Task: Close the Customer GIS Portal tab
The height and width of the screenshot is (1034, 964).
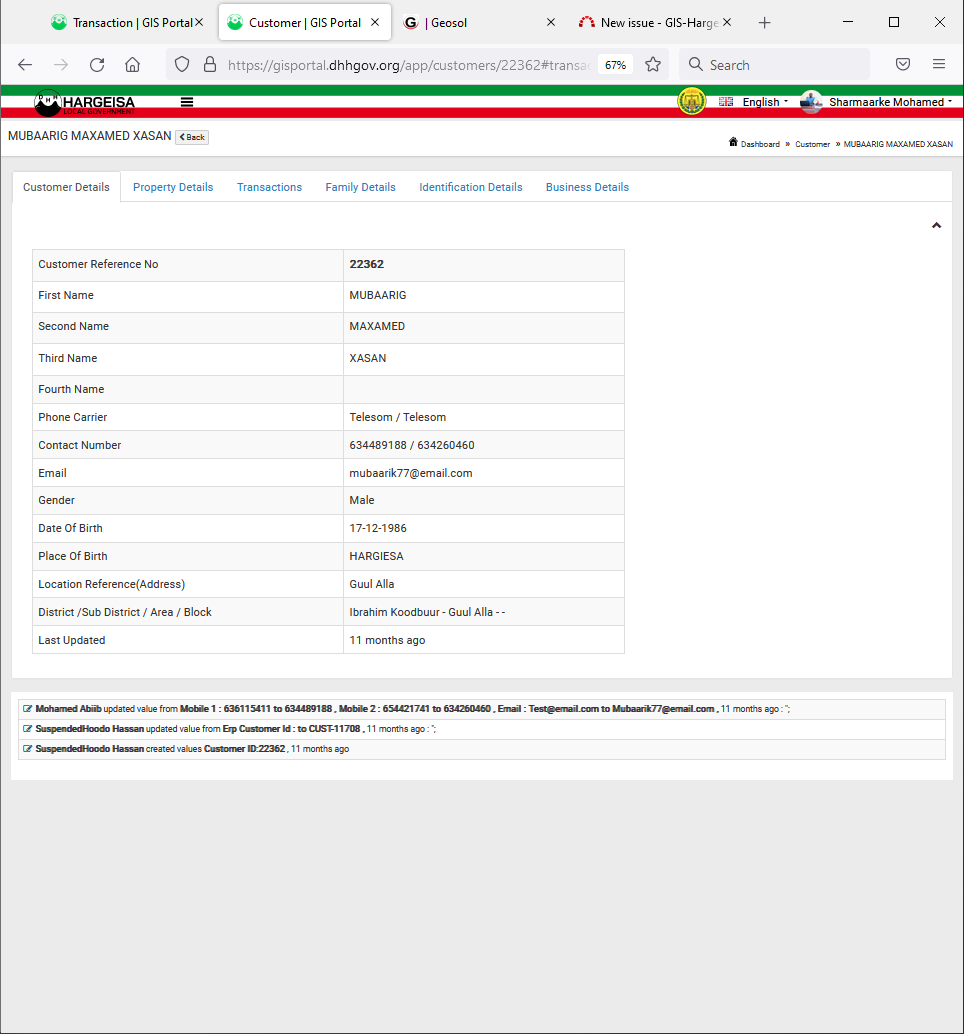Action: click(375, 22)
